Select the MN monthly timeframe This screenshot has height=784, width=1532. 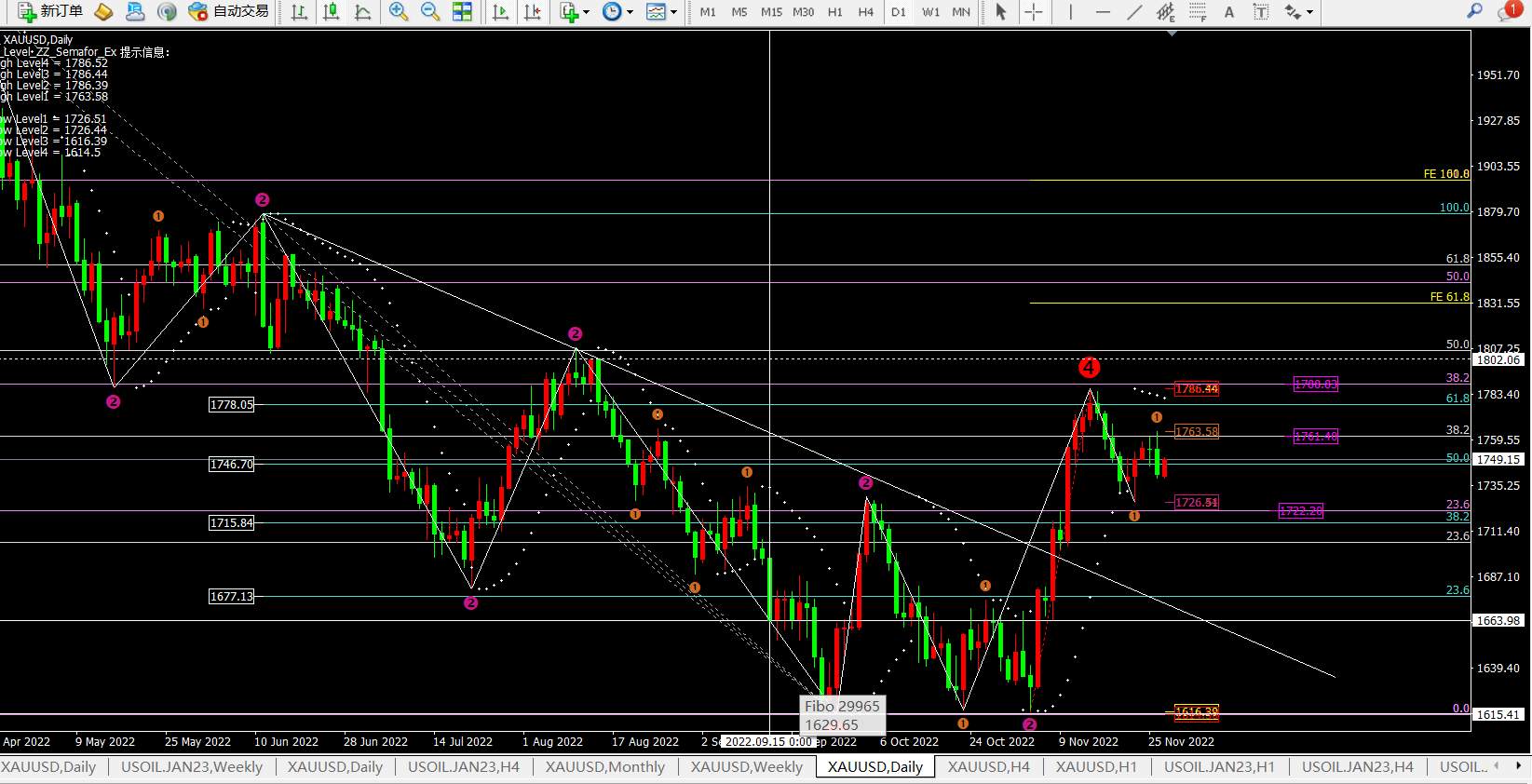pyautogui.click(x=961, y=12)
